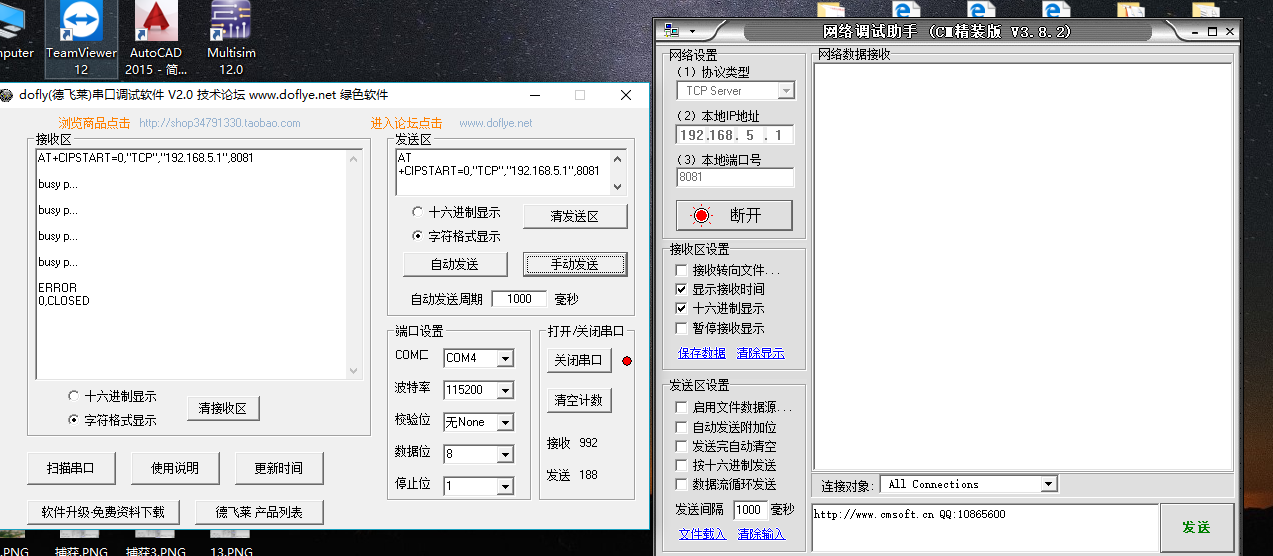Image resolution: width=1273 pixels, height=556 pixels.
Task: Click the dofly send area text box
Action: [x=503, y=172]
